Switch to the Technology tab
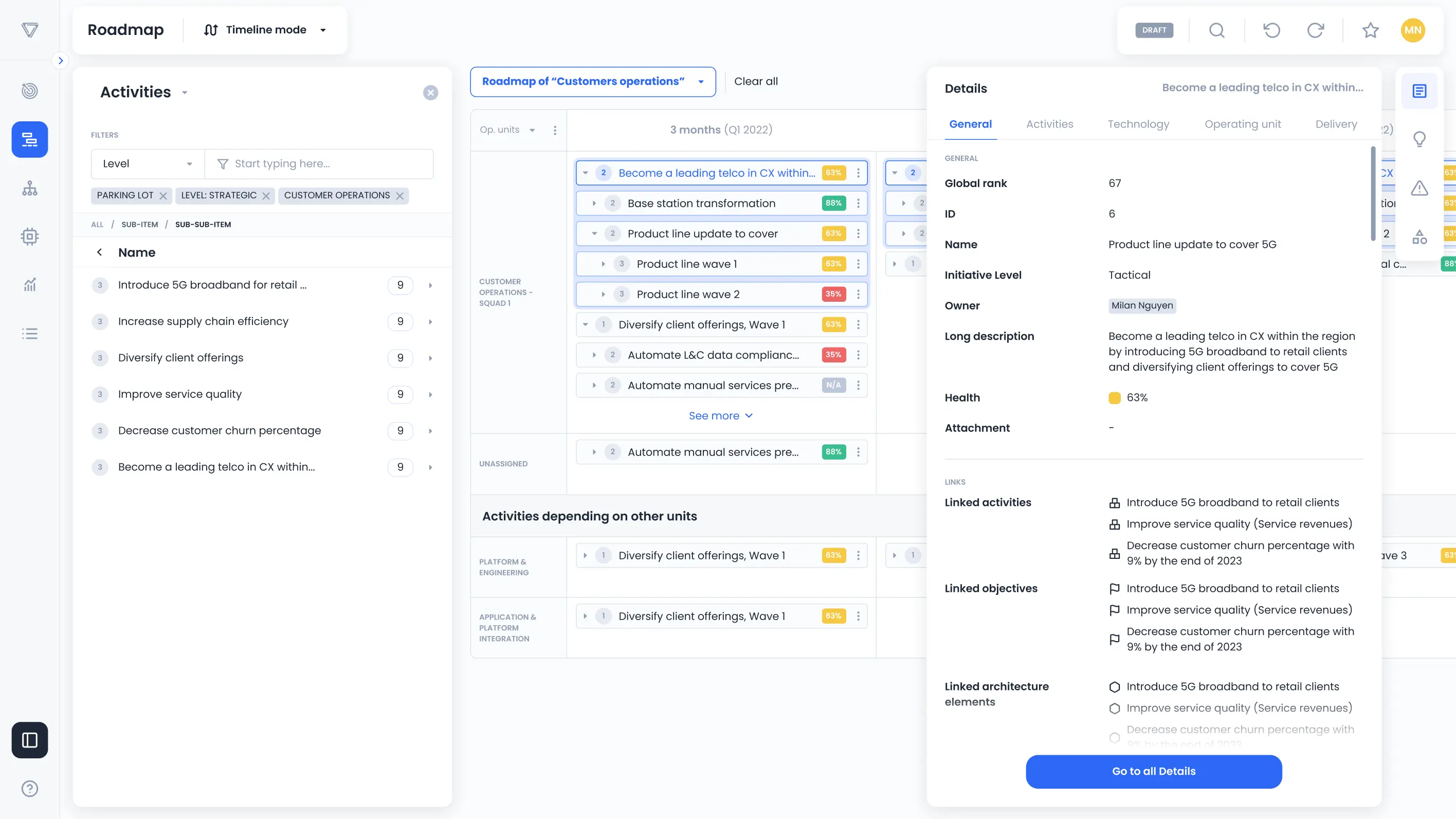1456x819 pixels. pos(1138,124)
